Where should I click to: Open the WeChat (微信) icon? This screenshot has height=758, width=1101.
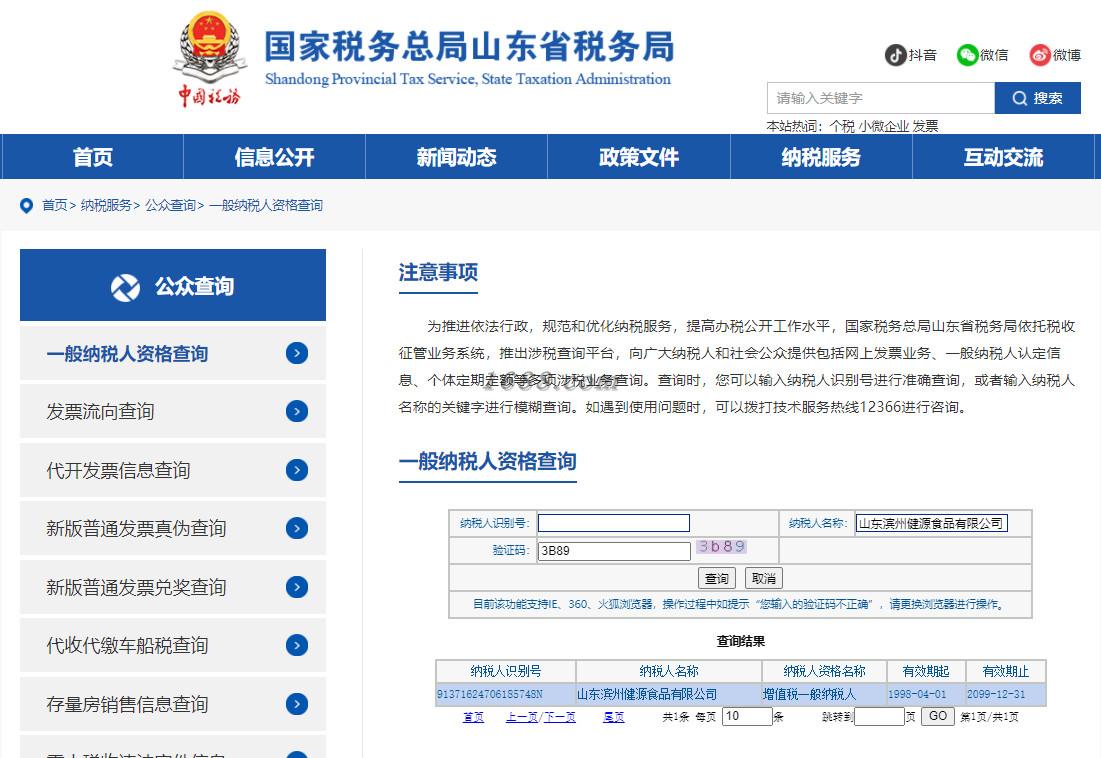[967, 55]
